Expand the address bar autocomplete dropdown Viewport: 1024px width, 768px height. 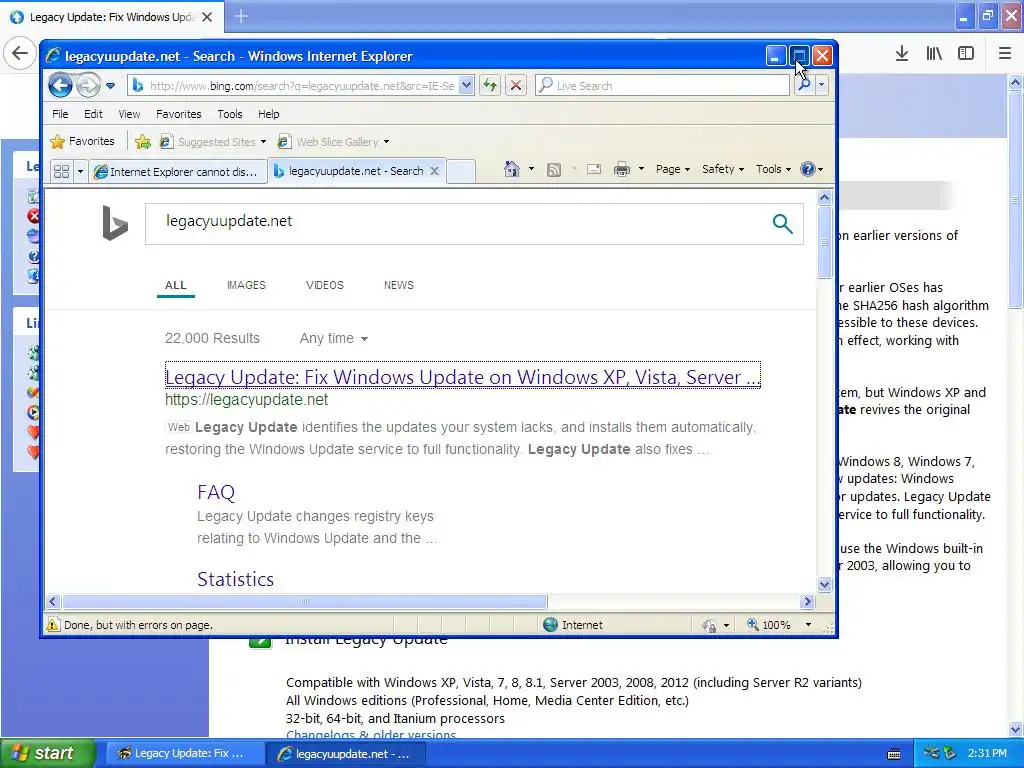[466, 86]
